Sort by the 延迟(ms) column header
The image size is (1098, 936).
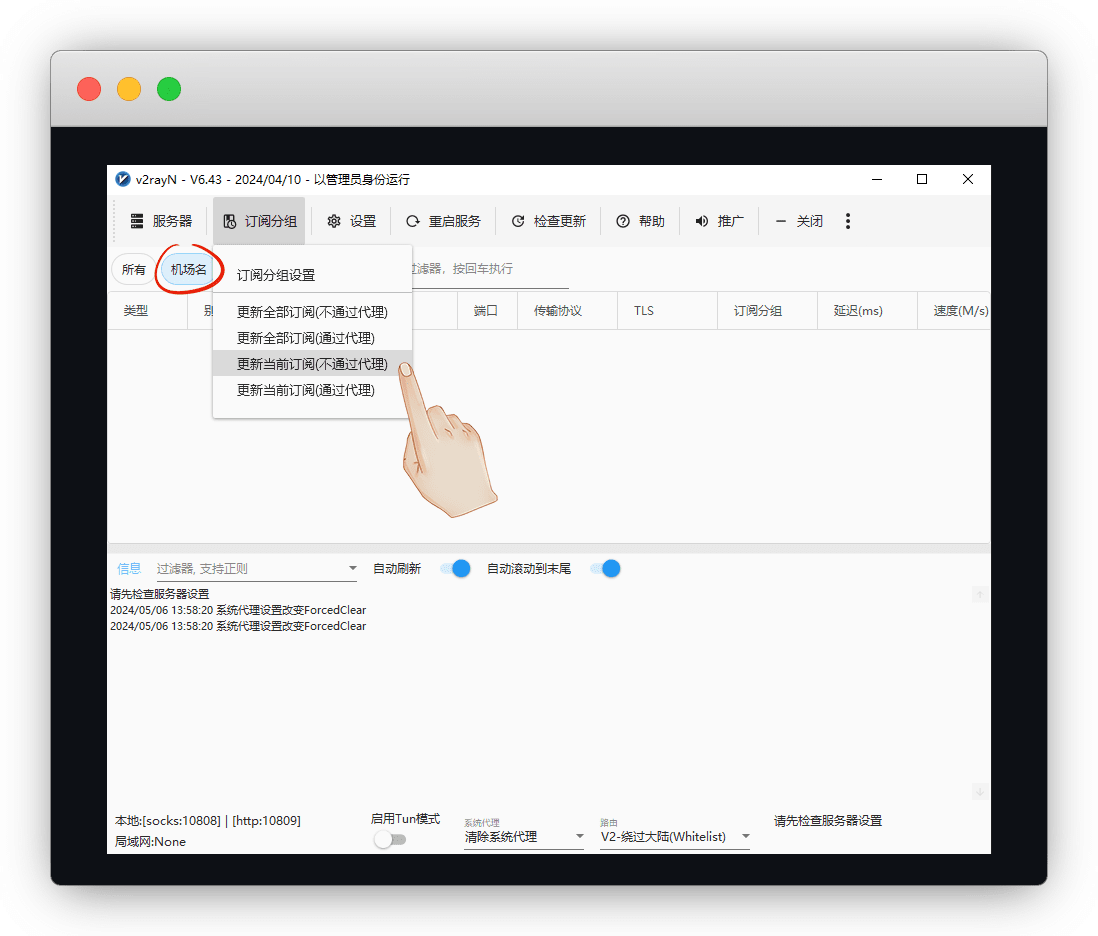point(858,311)
